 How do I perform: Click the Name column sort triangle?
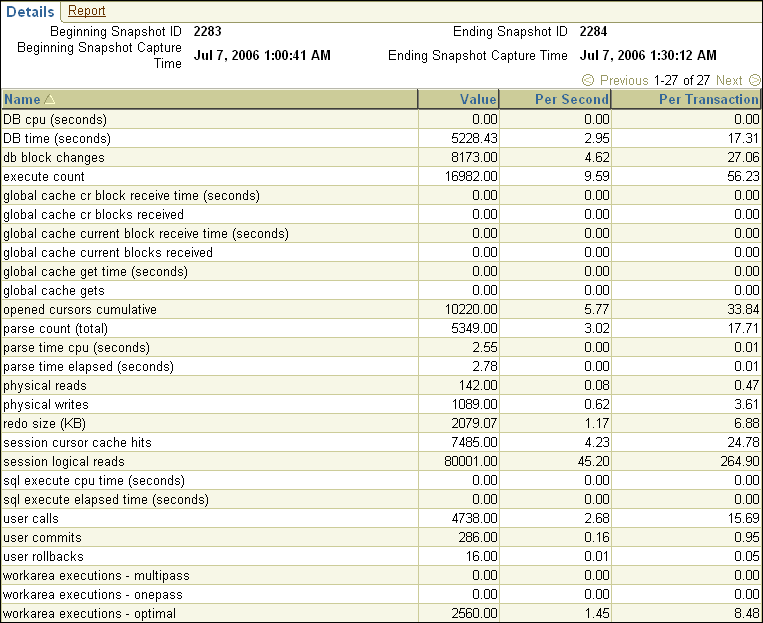coord(50,99)
